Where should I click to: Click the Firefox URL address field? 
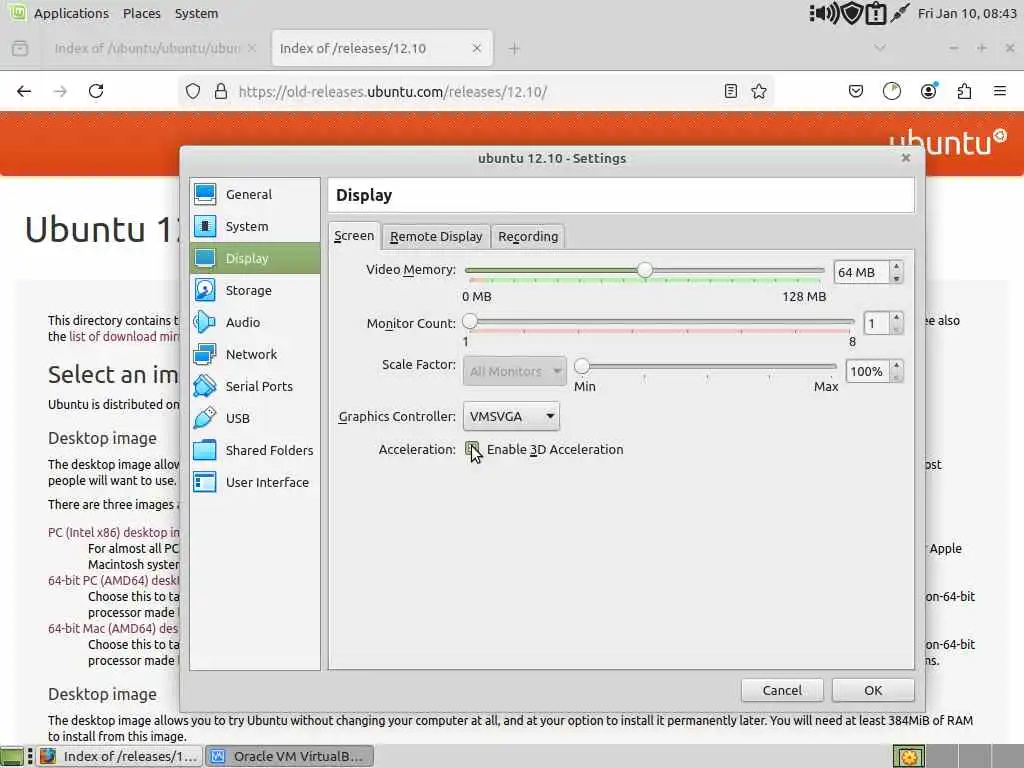(x=475, y=91)
